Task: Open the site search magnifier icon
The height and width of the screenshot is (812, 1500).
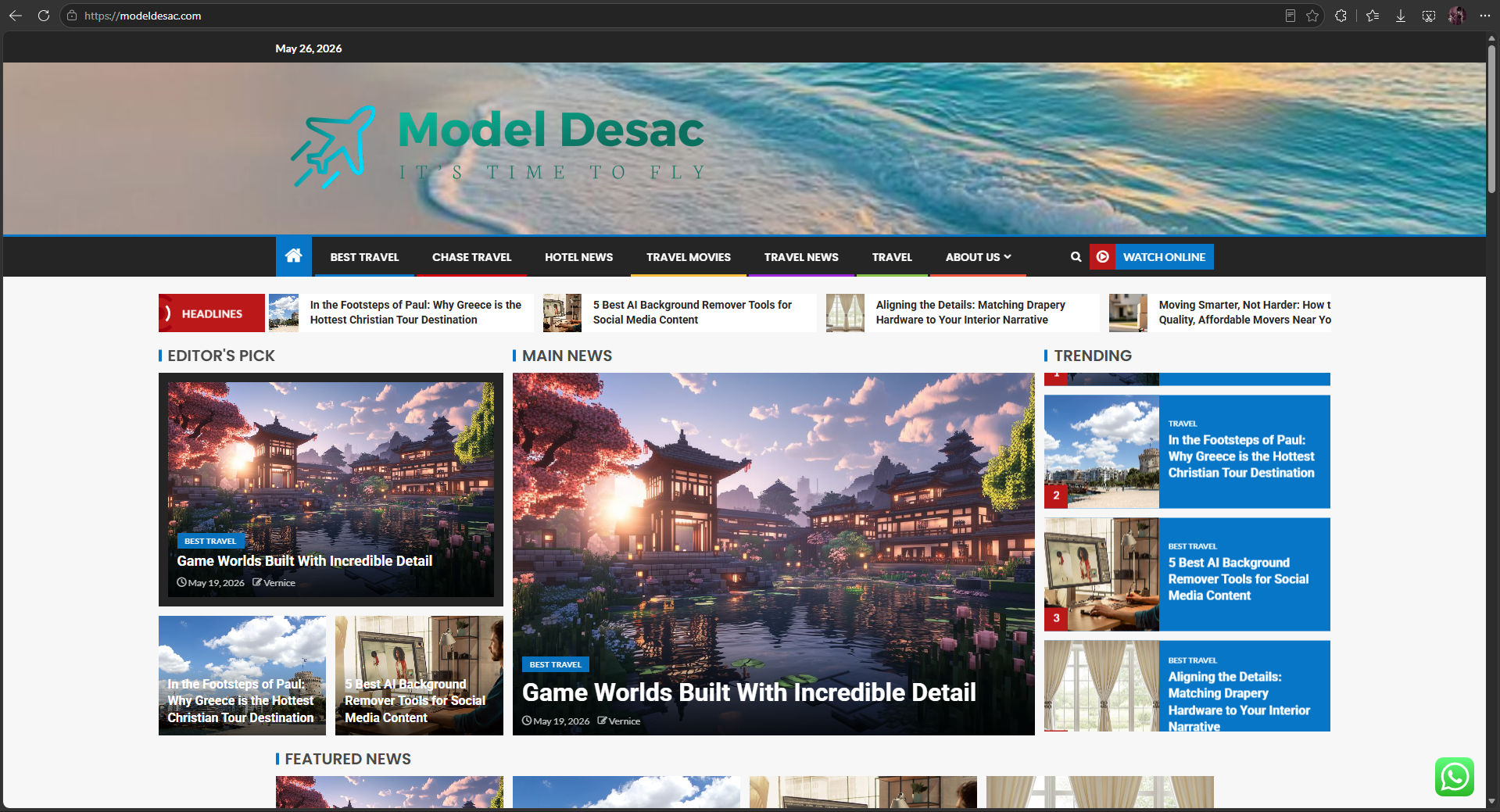Action: pos(1076,256)
